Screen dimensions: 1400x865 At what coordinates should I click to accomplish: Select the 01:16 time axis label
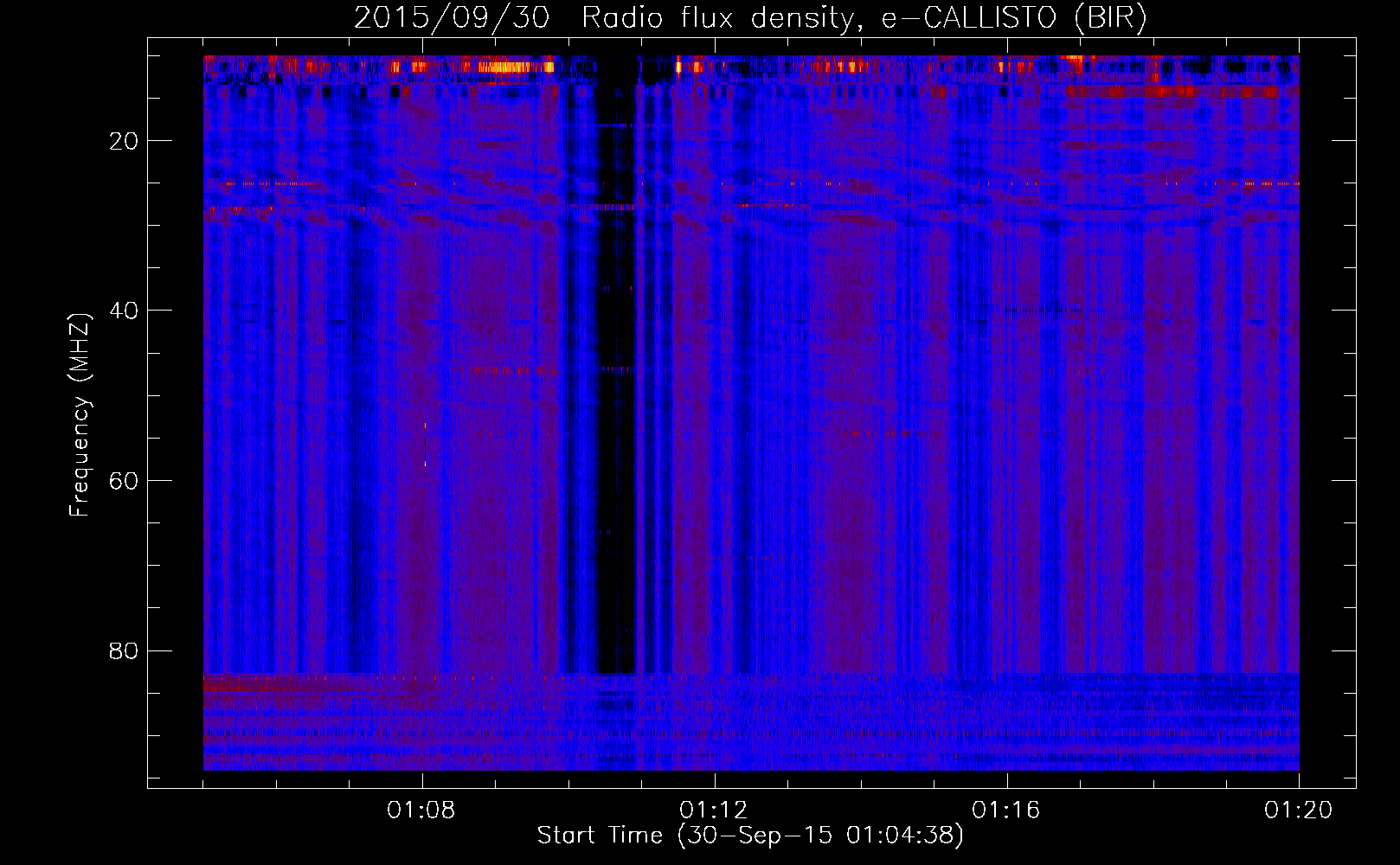coord(1006,811)
